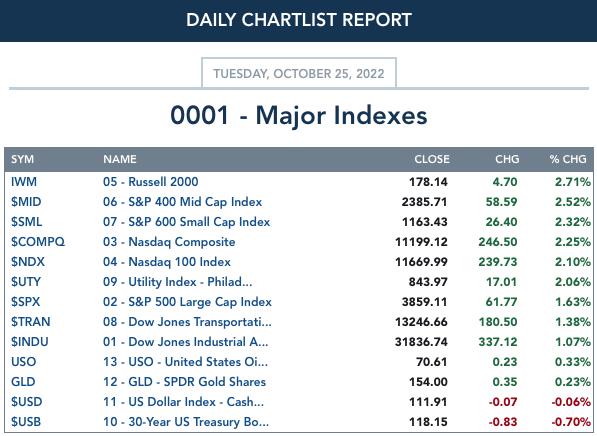Viewport: 597px width, 436px height.
Task: Click the $UTY symbol link
Action: (26, 282)
